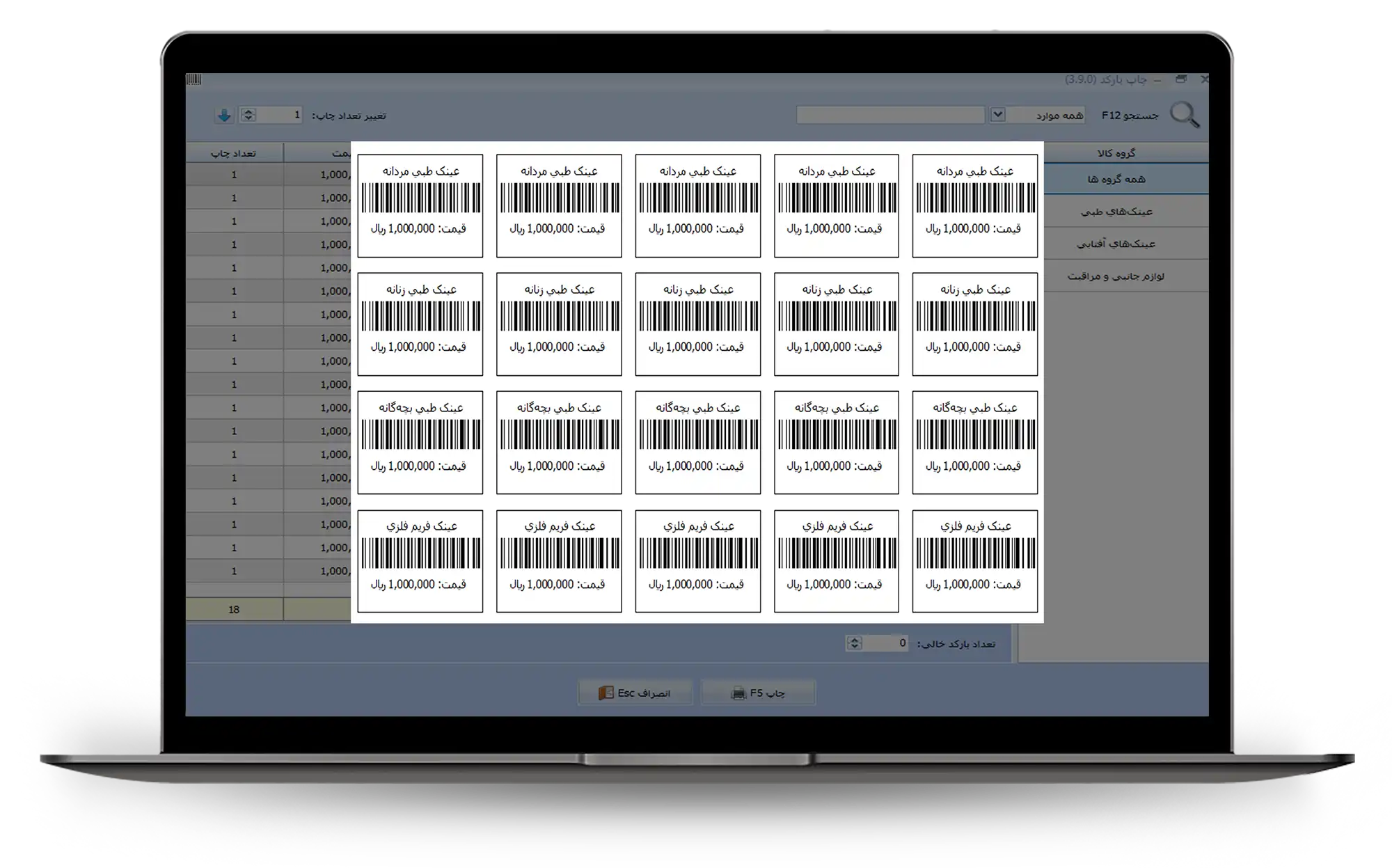Select the همه گروه ها category
Viewport: 1392px width, 868px height.
click(x=1116, y=179)
